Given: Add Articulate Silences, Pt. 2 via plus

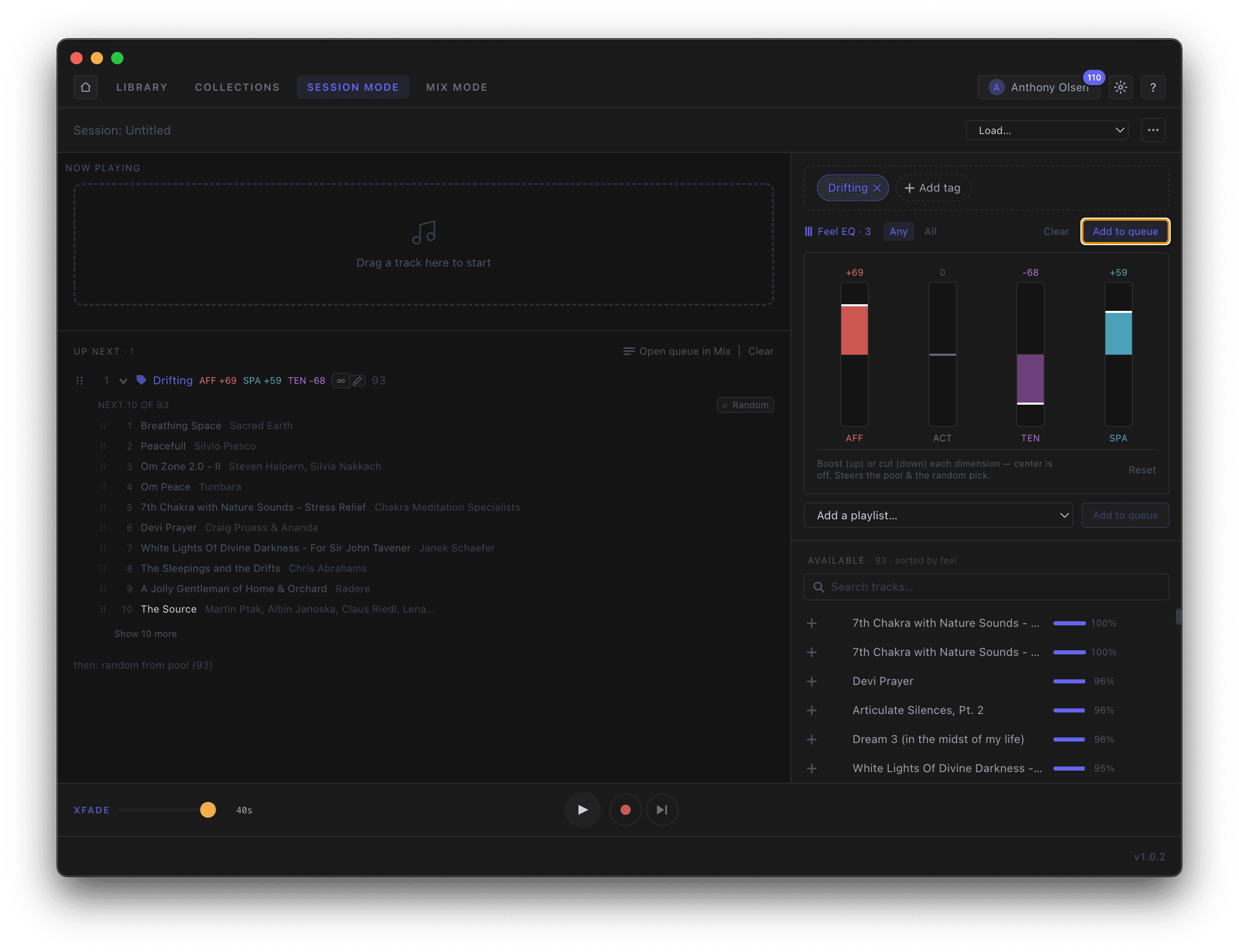Looking at the screenshot, I should [811, 710].
